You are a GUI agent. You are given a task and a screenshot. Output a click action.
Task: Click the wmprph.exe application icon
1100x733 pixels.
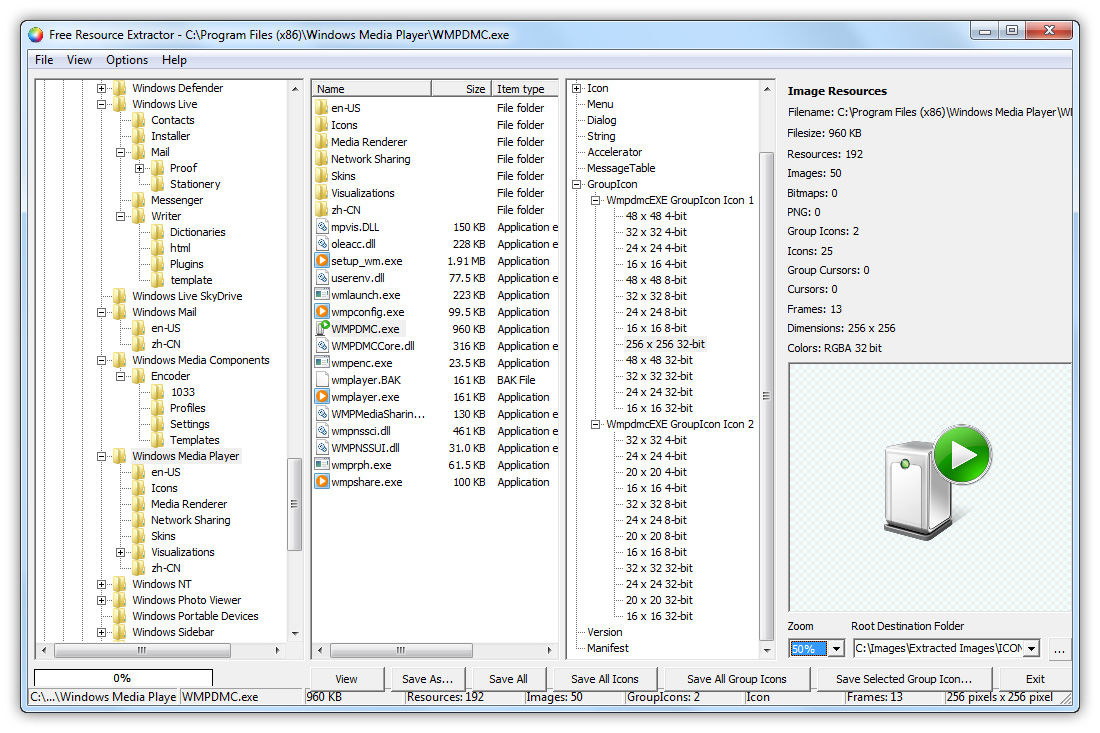322,465
